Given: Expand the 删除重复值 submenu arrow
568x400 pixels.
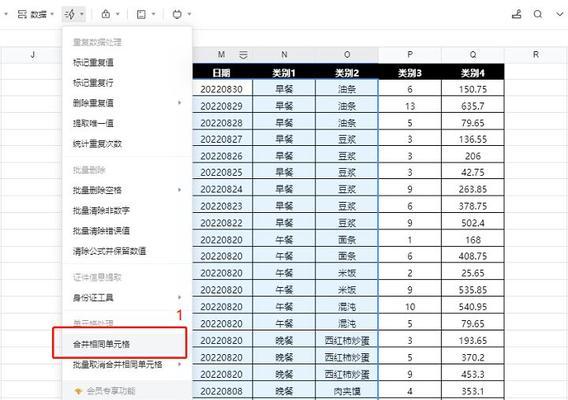Looking at the screenshot, I should 179,103.
